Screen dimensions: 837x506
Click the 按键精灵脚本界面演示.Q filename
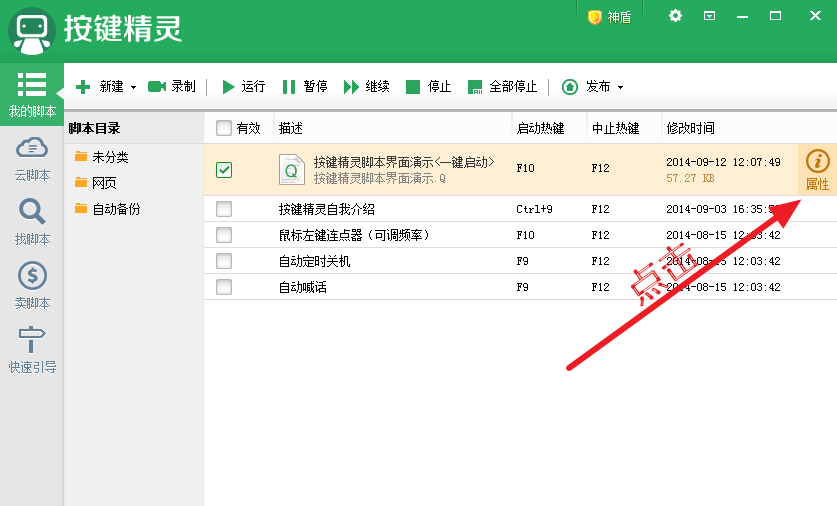coord(380,178)
